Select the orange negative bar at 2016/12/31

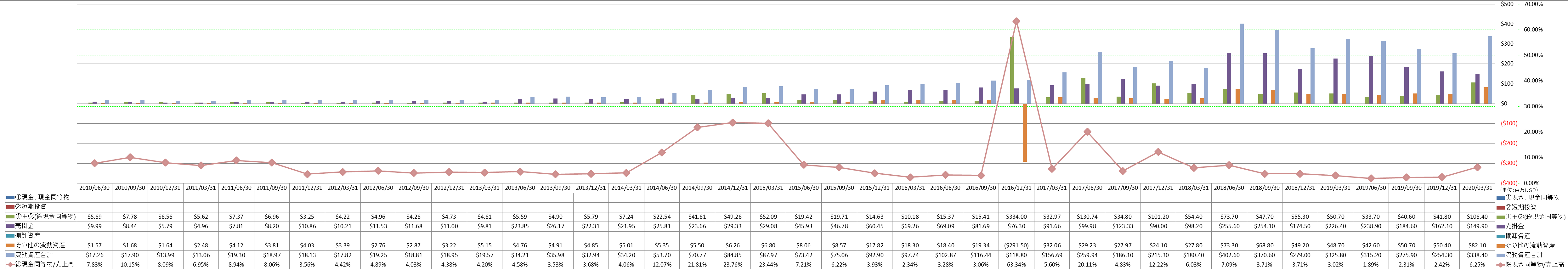pyautogui.click(x=1025, y=132)
